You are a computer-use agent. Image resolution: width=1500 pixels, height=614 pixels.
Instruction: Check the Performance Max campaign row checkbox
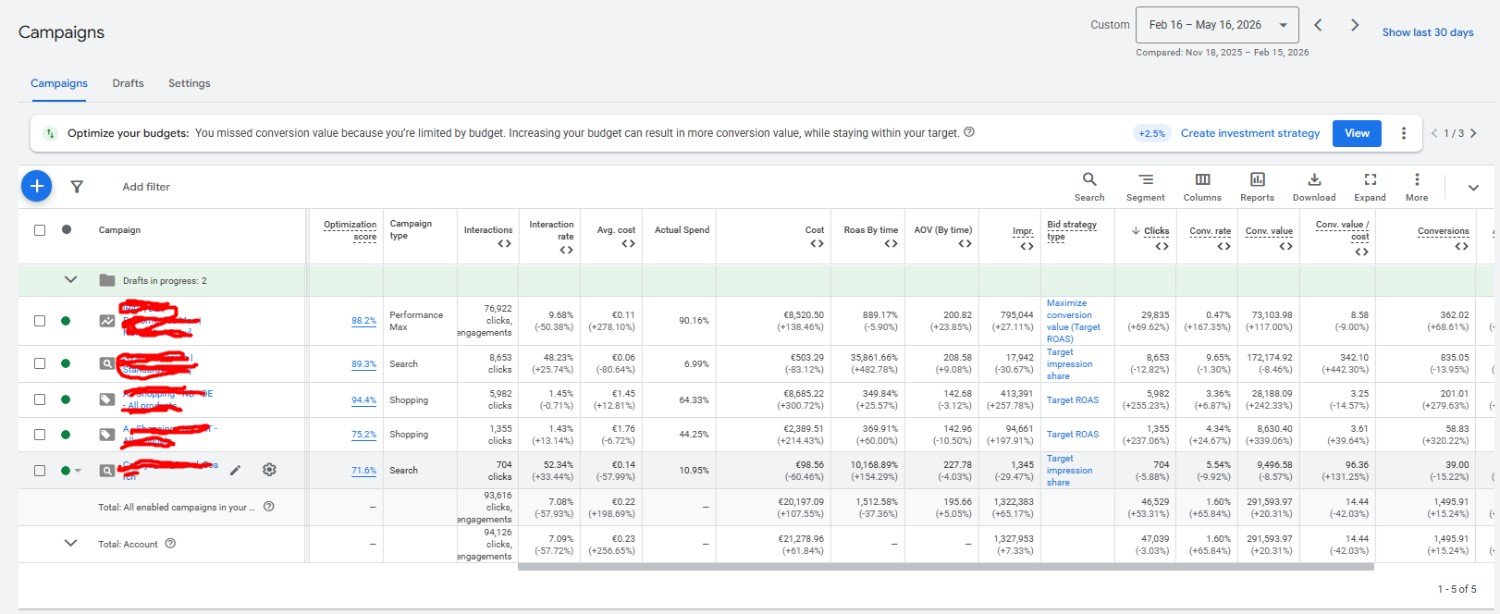click(40, 321)
